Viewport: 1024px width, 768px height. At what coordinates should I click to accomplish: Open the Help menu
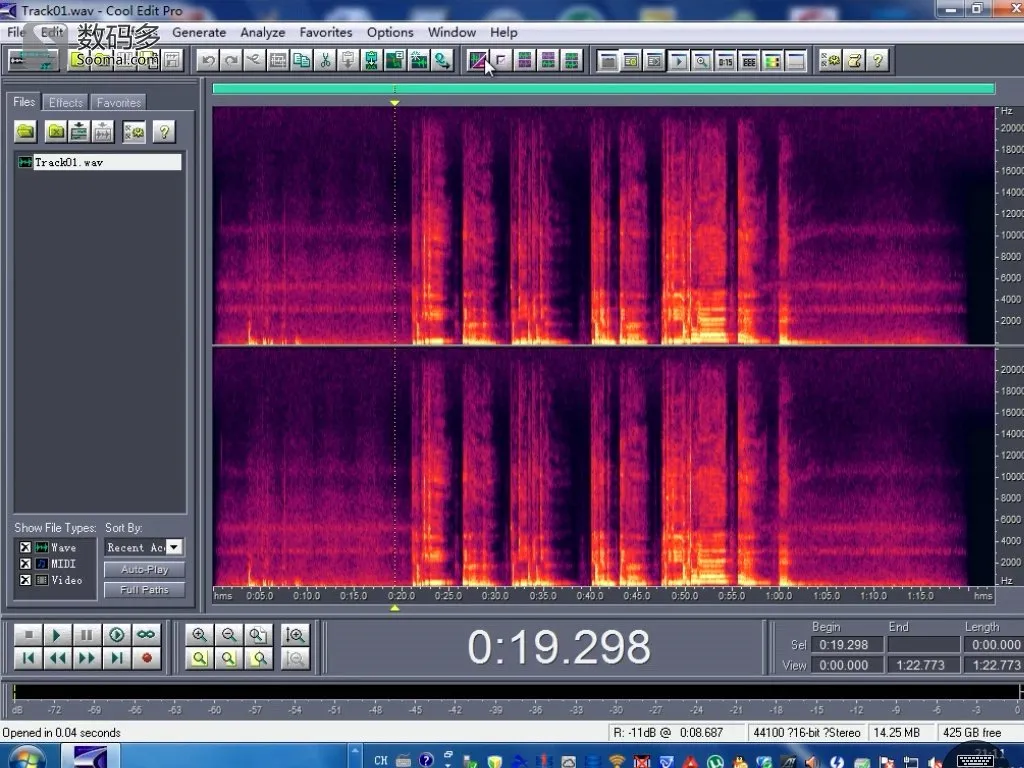click(x=504, y=32)
